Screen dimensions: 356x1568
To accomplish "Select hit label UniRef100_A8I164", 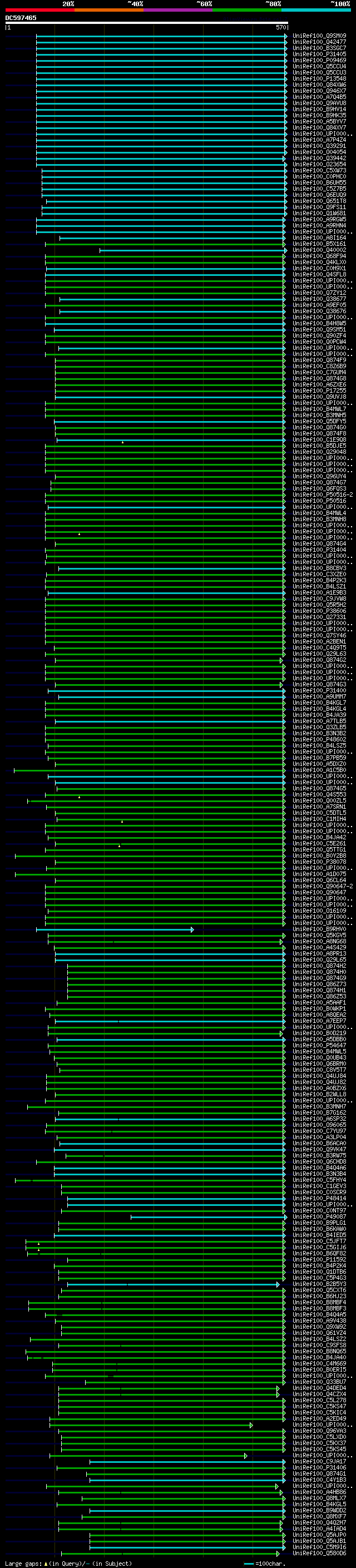I will [319, 238].
